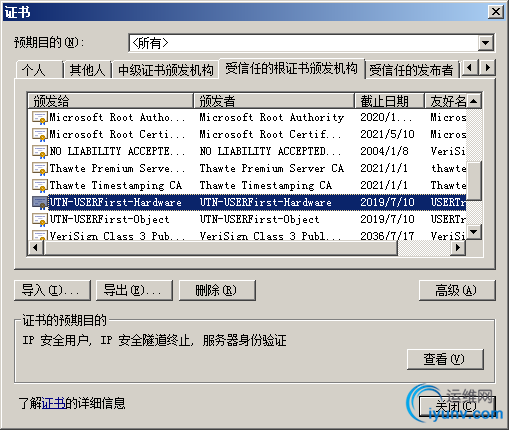
Task: Switch to the 个人 tab
Action: click(39, 70)
